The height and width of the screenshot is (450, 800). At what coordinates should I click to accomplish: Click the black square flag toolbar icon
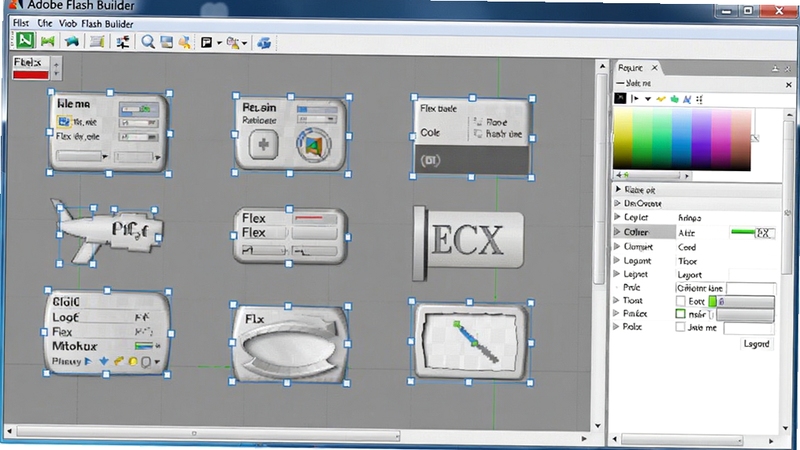pos(206,43)
